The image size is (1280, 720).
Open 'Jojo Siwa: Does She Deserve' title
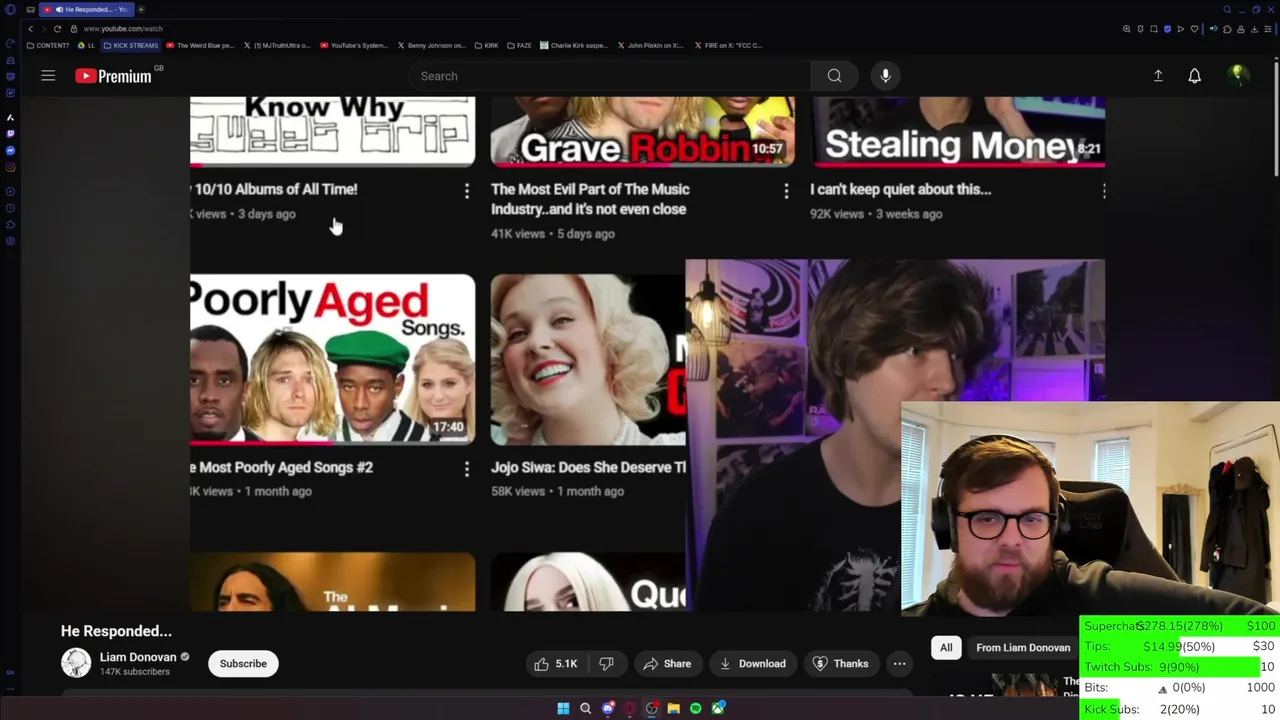click(588, 467)
